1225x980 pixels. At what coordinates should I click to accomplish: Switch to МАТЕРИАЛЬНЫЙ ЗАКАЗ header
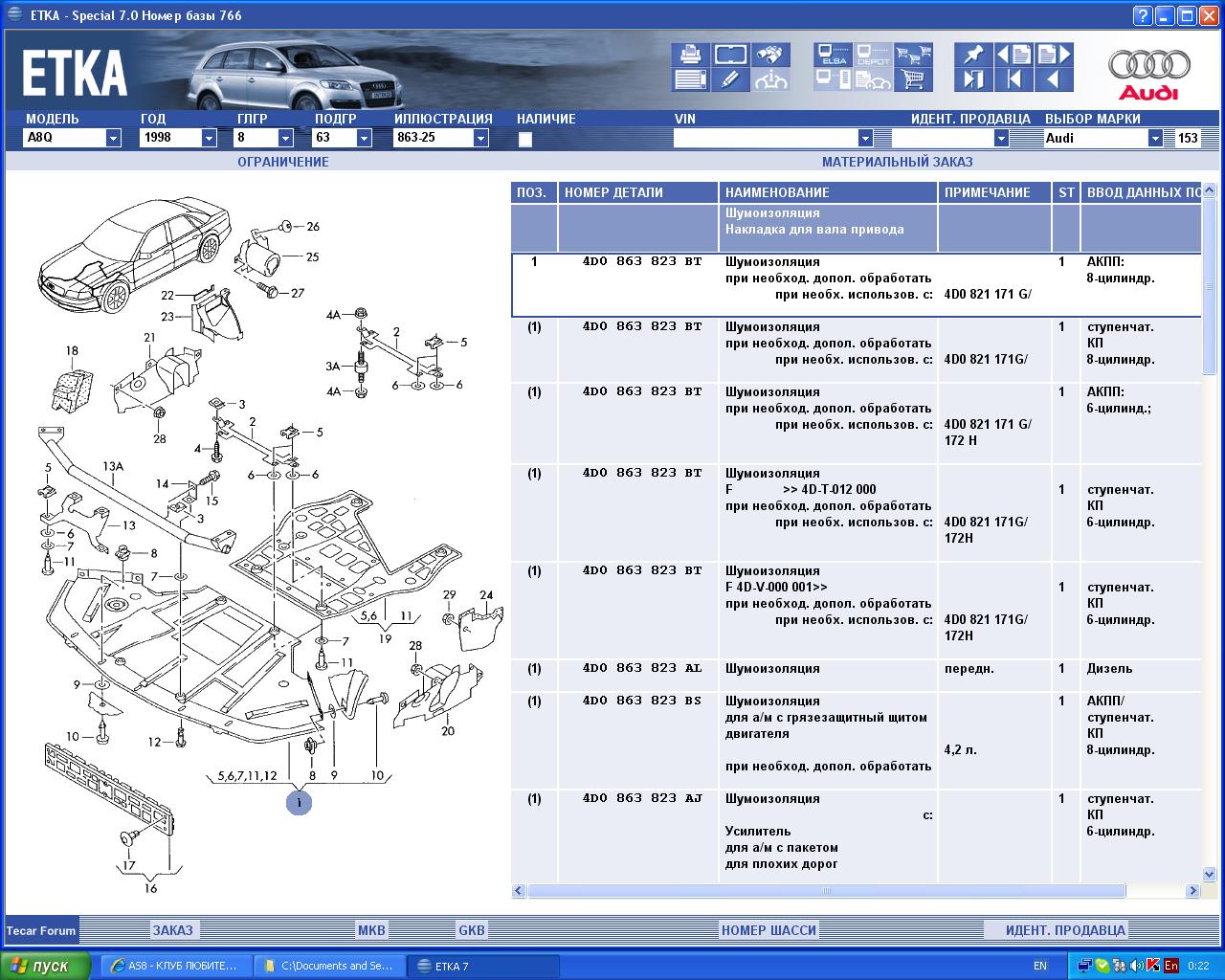[897, 162]
